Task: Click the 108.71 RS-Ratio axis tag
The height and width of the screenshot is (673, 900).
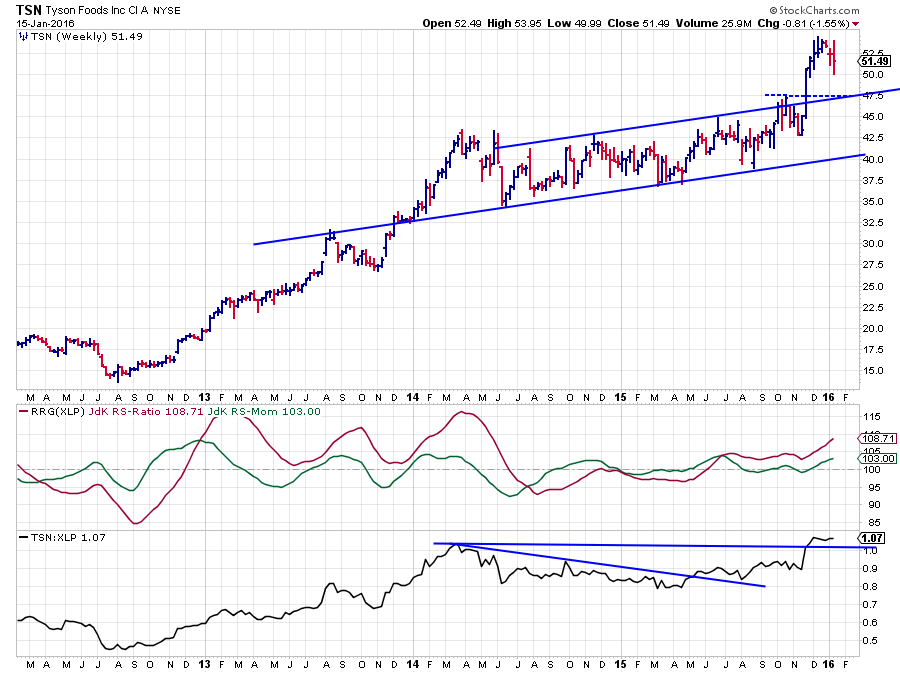Action: click(x=878, y=438)
